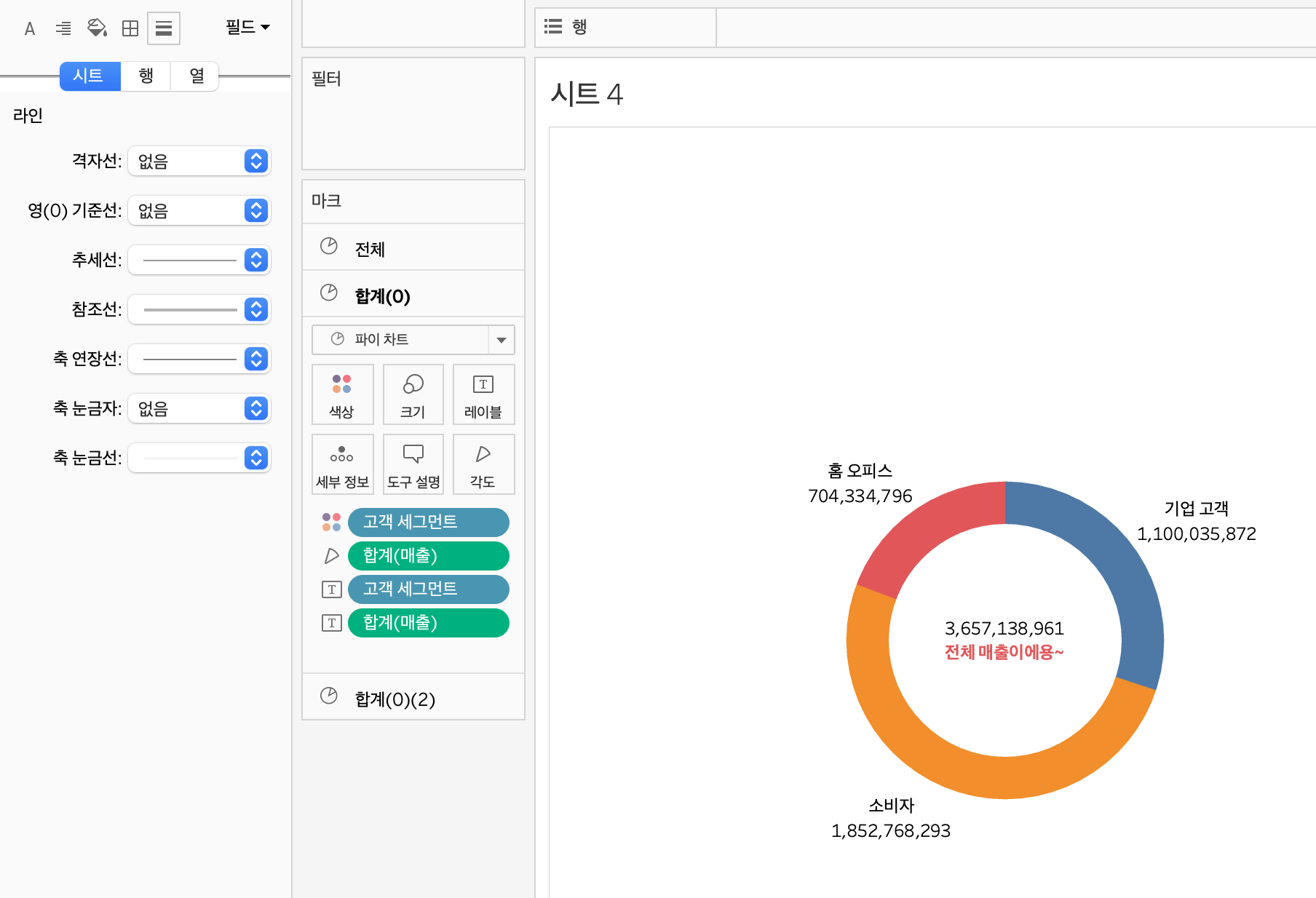
Task: Click the 색상 color button
Action: (x=342, y=394)
